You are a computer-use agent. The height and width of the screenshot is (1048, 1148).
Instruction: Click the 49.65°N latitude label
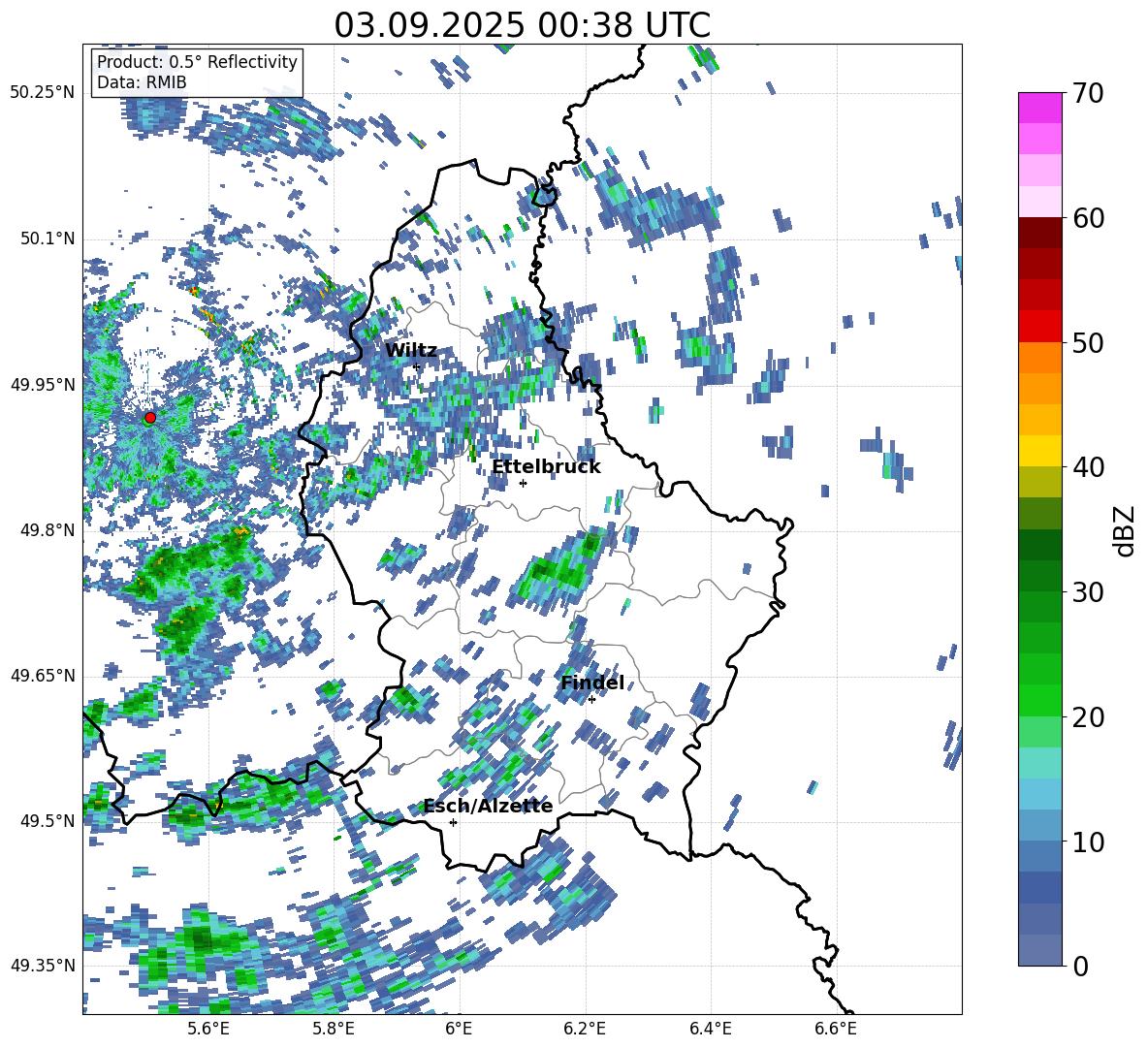pos(43,675)
